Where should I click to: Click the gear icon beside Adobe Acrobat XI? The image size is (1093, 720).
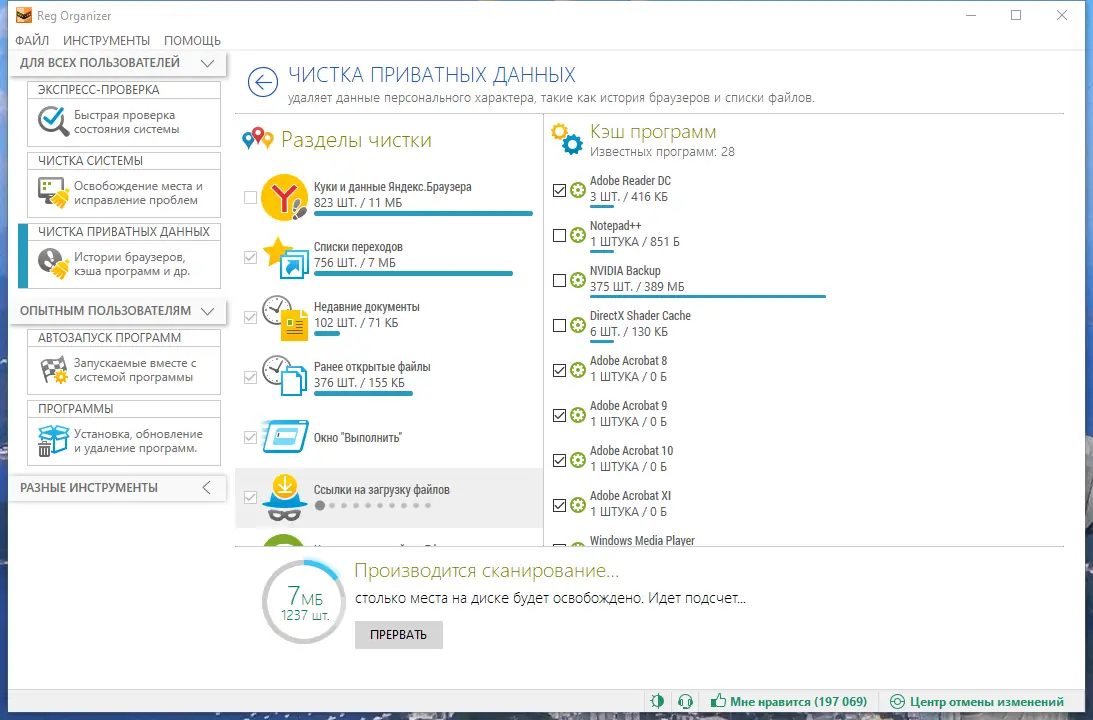578,505
